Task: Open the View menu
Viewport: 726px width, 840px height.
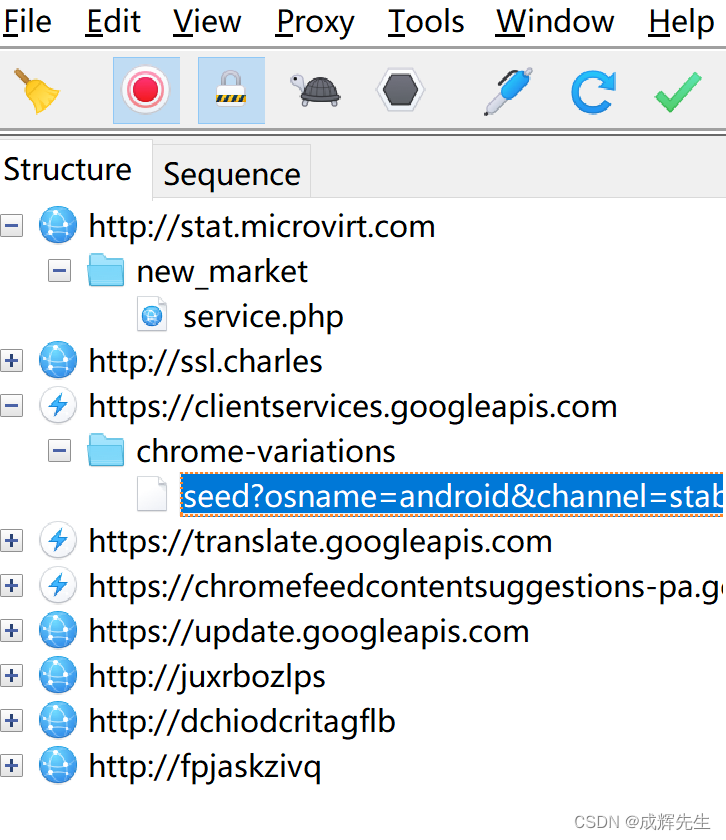Action: pyautogui.click(x=207, y=22)
